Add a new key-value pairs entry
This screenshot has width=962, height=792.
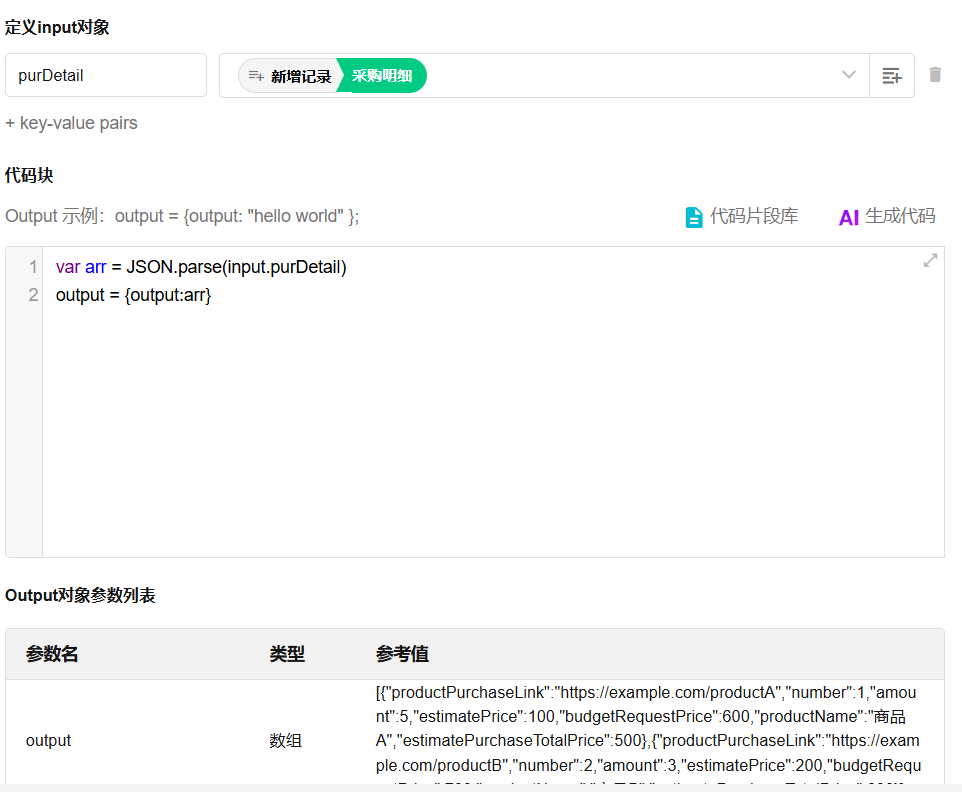pos(71,123)
